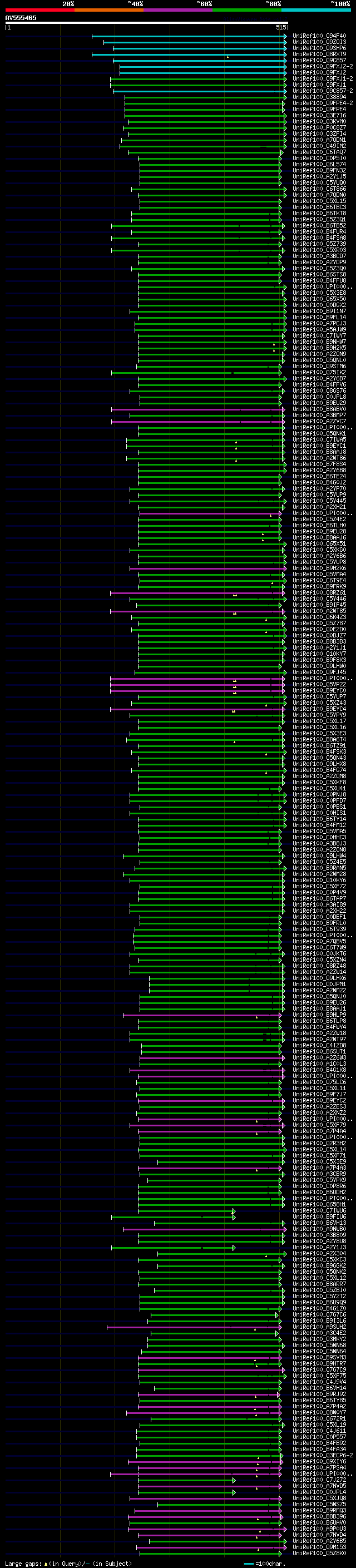Click hit label UniRef100_Q0JPL4
Screen dimensions: 356x1568
tap(319, 1492)
